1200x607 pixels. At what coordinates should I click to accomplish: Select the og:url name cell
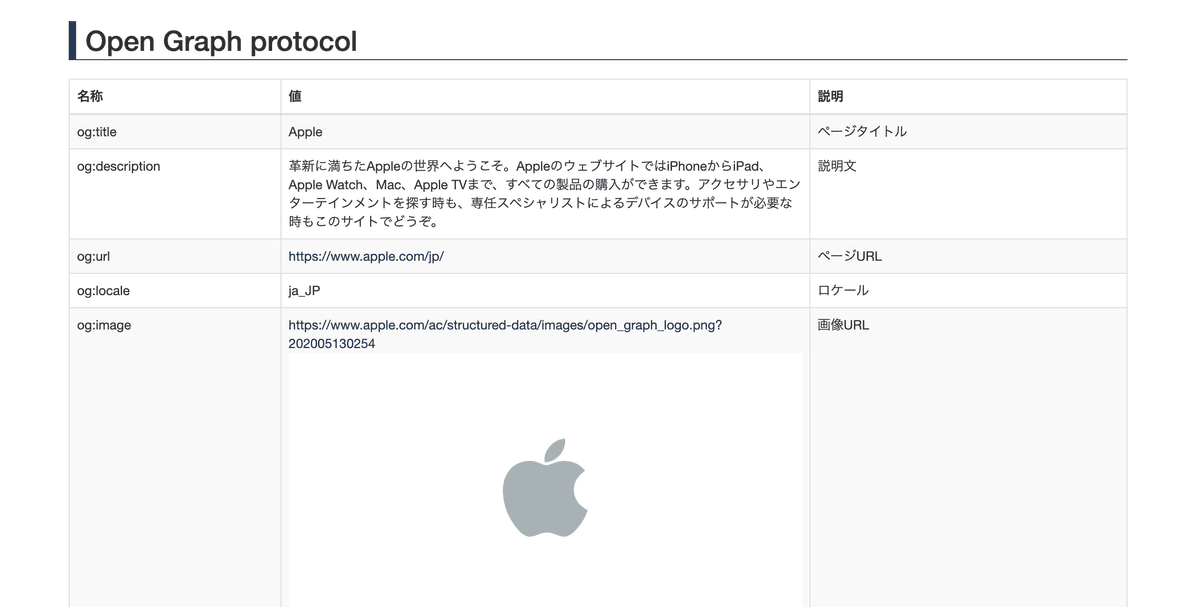coord(93,256)
